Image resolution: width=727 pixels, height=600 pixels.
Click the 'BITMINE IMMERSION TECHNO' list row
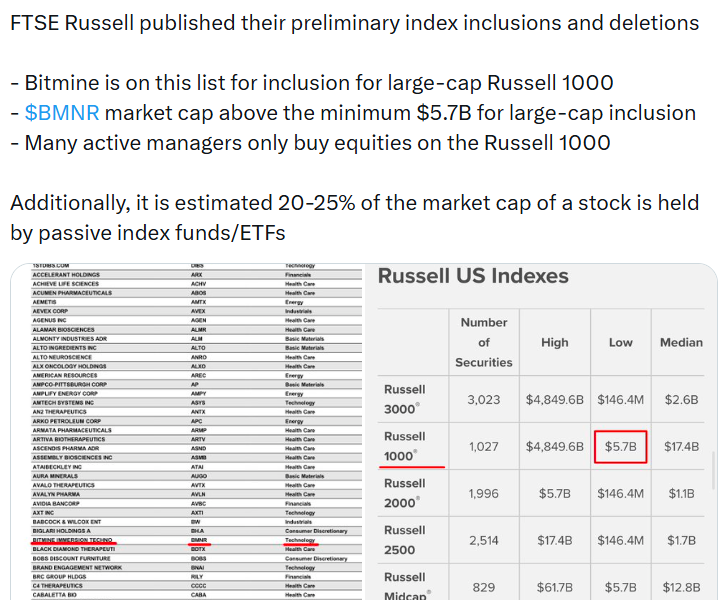click(x=197, y=540)
